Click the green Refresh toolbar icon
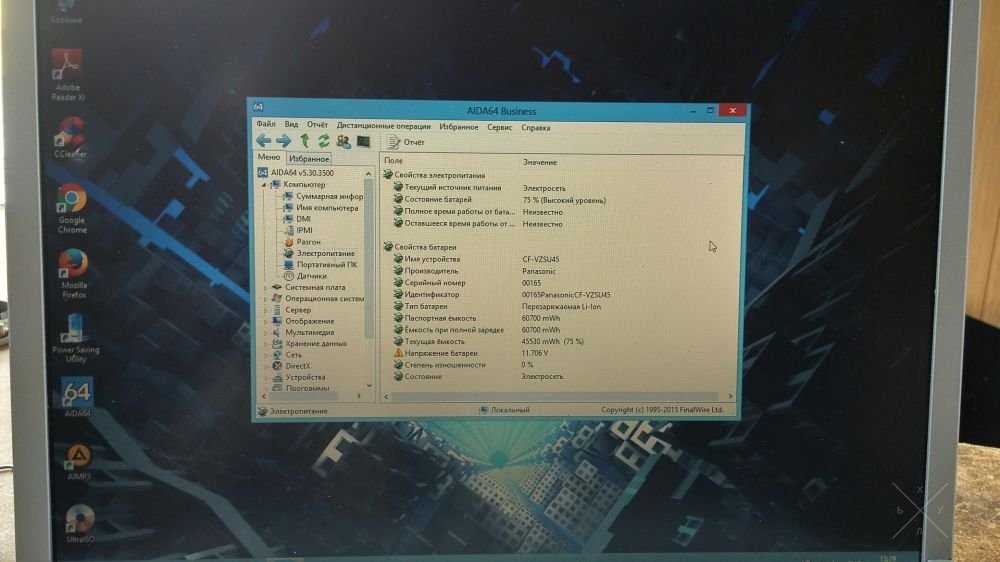1000x562 pixels. [323, 141]
